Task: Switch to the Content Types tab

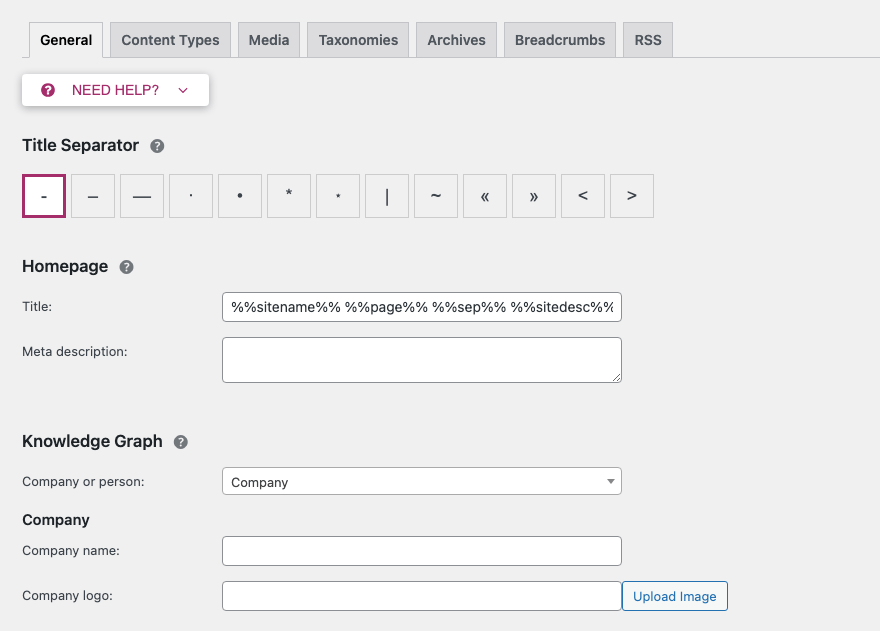Action: tap(170, 40)
